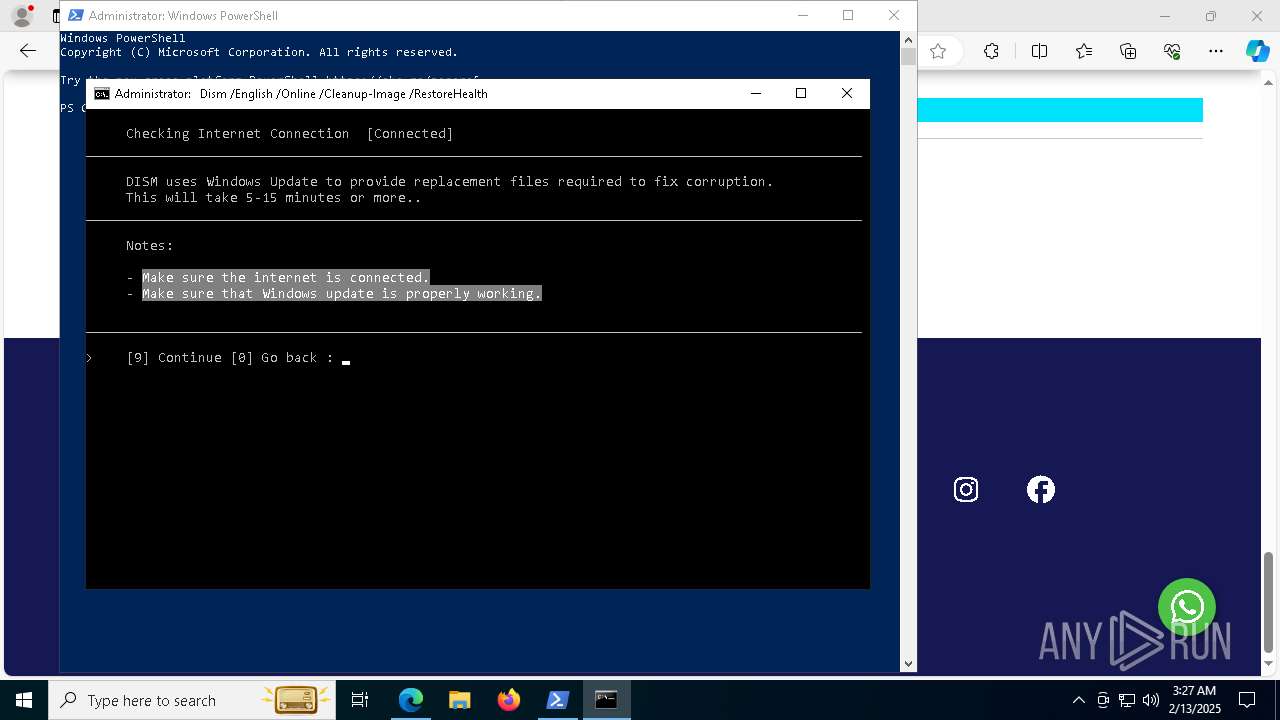Screen dimensions: 1280x720
Task: Open Edge settings and more menu
Action: pyautogui.click(x=1216, y=52)
